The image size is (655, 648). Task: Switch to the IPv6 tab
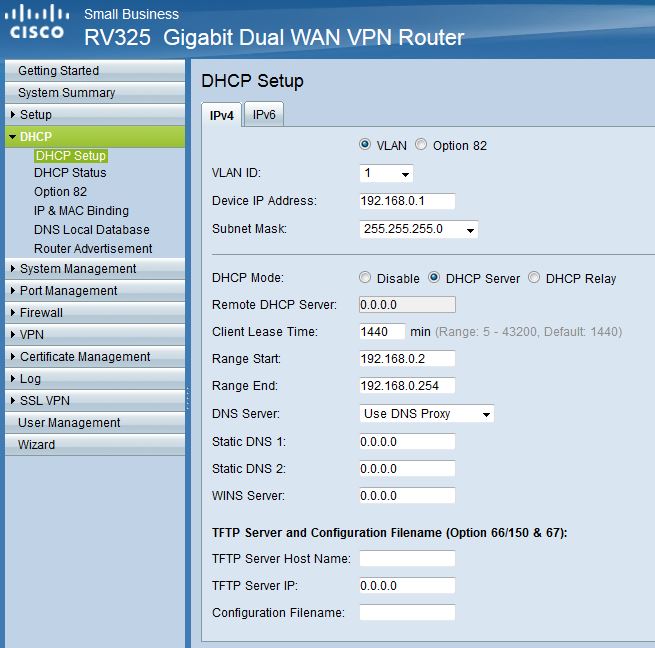click(264, 114)
